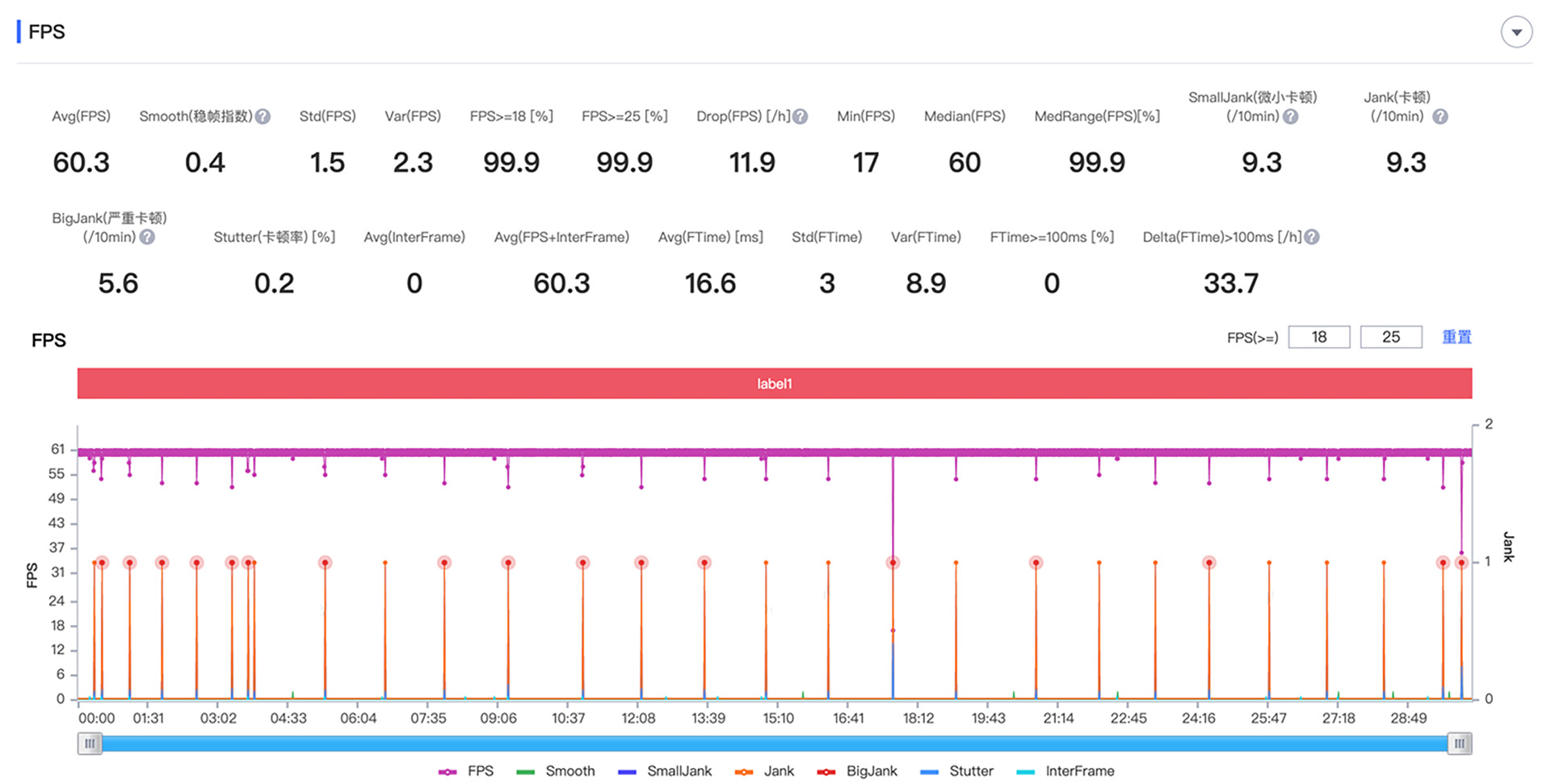
Task: Collapse the FPS section with arrow button
Action: pos(1516,32)
